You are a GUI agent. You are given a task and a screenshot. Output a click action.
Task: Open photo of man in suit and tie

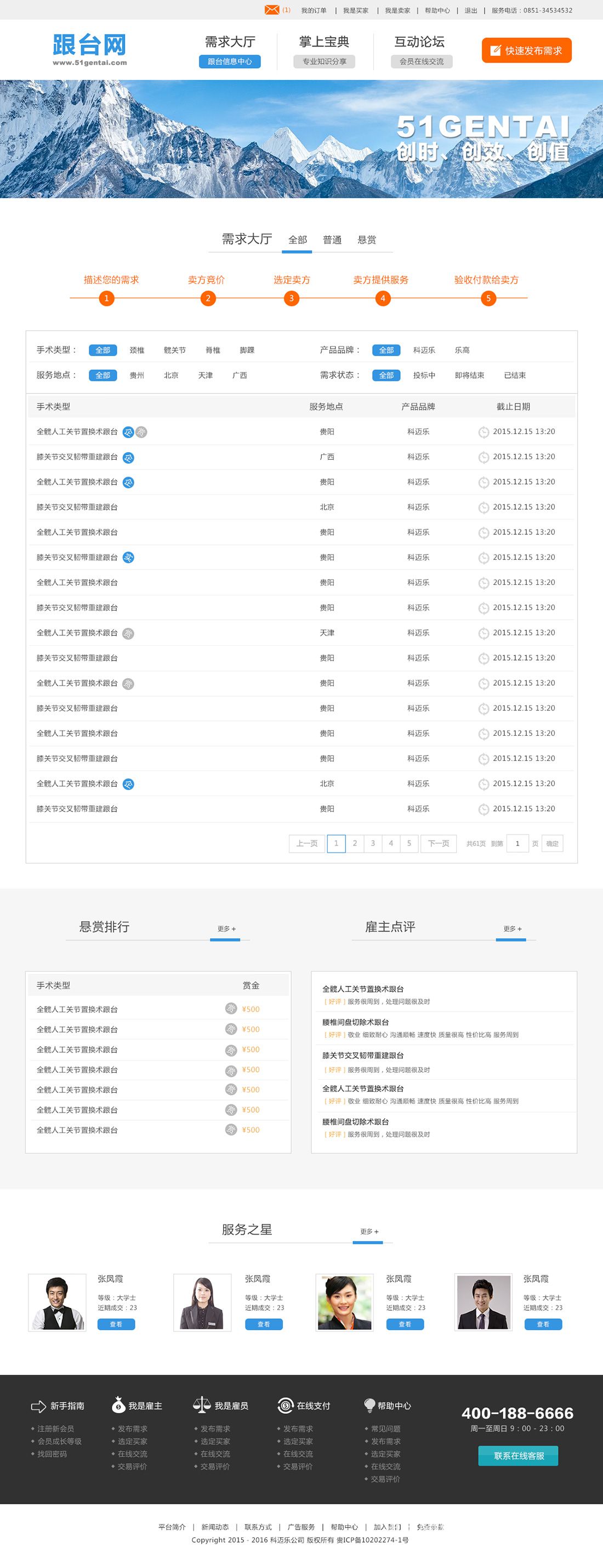pos(483,1302)
